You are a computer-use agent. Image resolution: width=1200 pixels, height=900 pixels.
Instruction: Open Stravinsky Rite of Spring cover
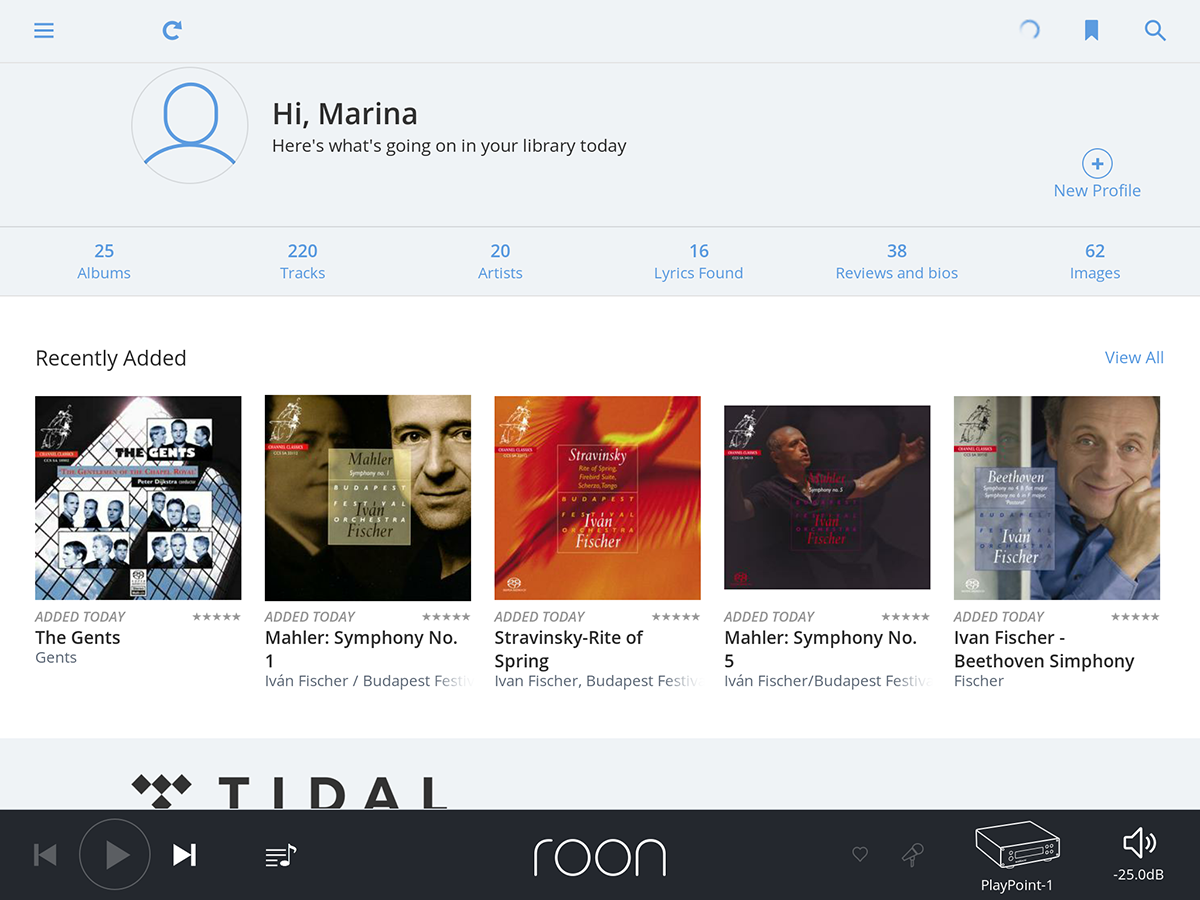click(x=597, y=498)
